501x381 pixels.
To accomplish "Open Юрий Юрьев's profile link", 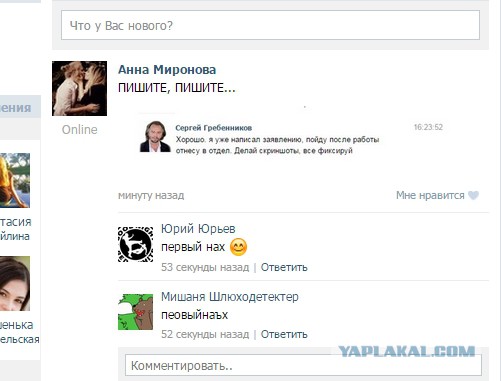I will 198,229.
